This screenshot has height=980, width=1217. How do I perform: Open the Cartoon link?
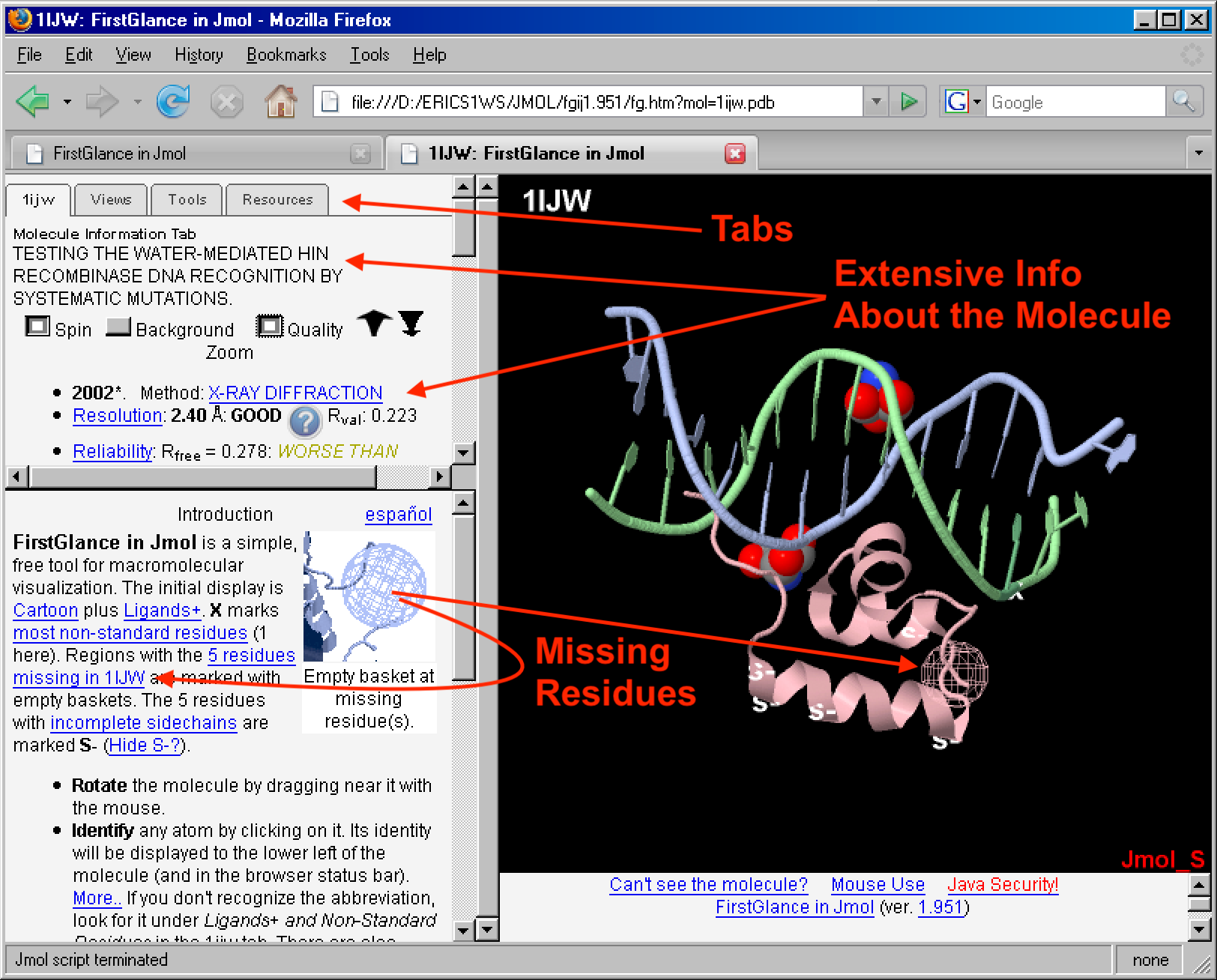(x=46, y=611)
